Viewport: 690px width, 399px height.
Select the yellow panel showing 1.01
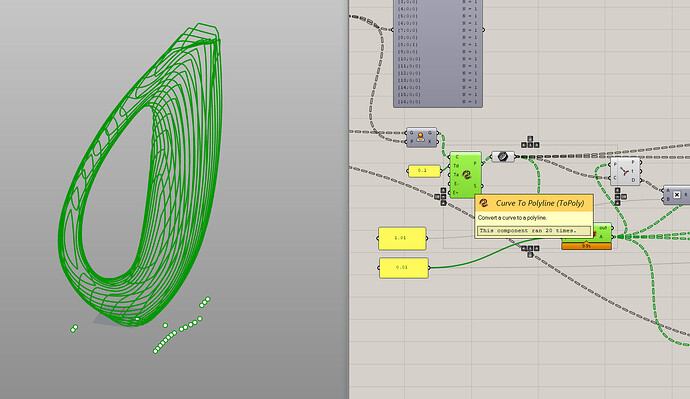tap(402, 238)
